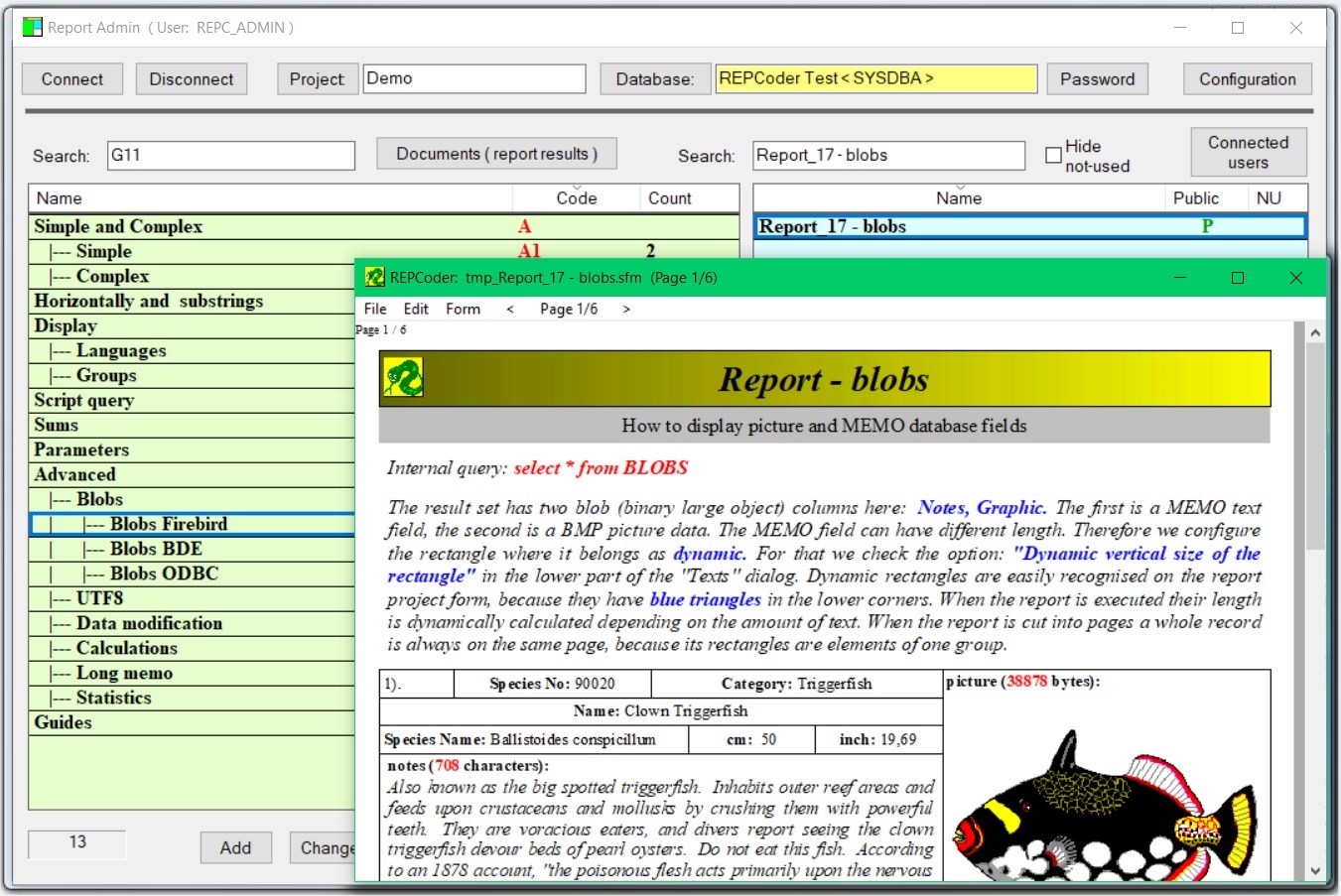This screenshot has width=1341, height=896.
Task: Click the Documents (report results) button
Action: (x=497, y=154)
